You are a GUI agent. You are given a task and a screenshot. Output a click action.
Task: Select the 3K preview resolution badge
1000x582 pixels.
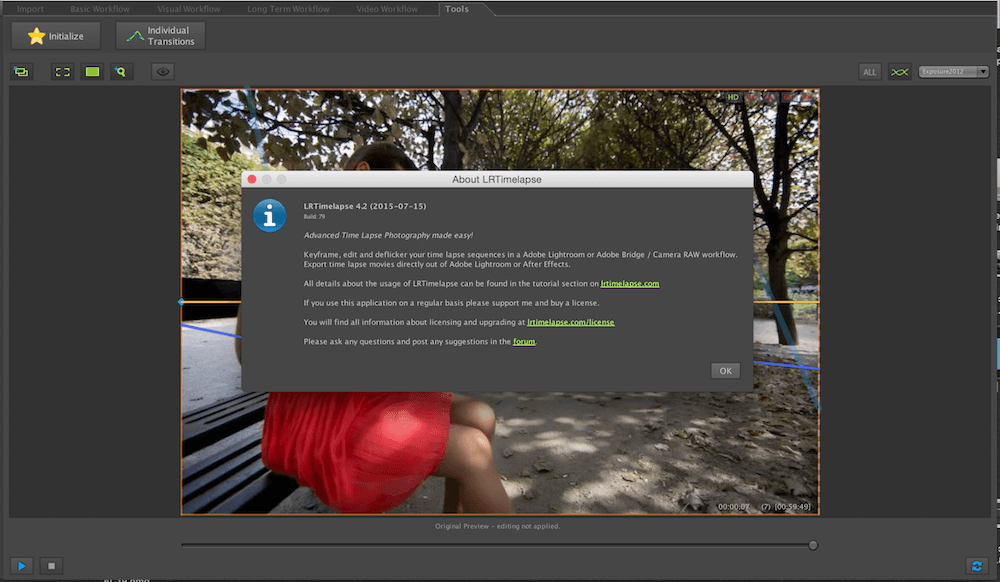coord(751,98)
